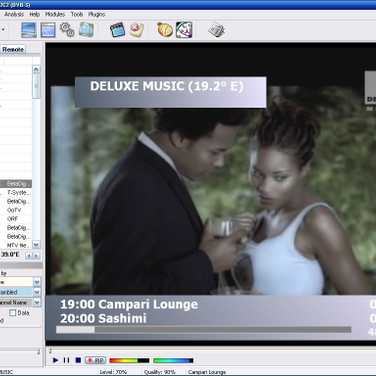
Task: Open the Tools menu
Action: (77, 14)
